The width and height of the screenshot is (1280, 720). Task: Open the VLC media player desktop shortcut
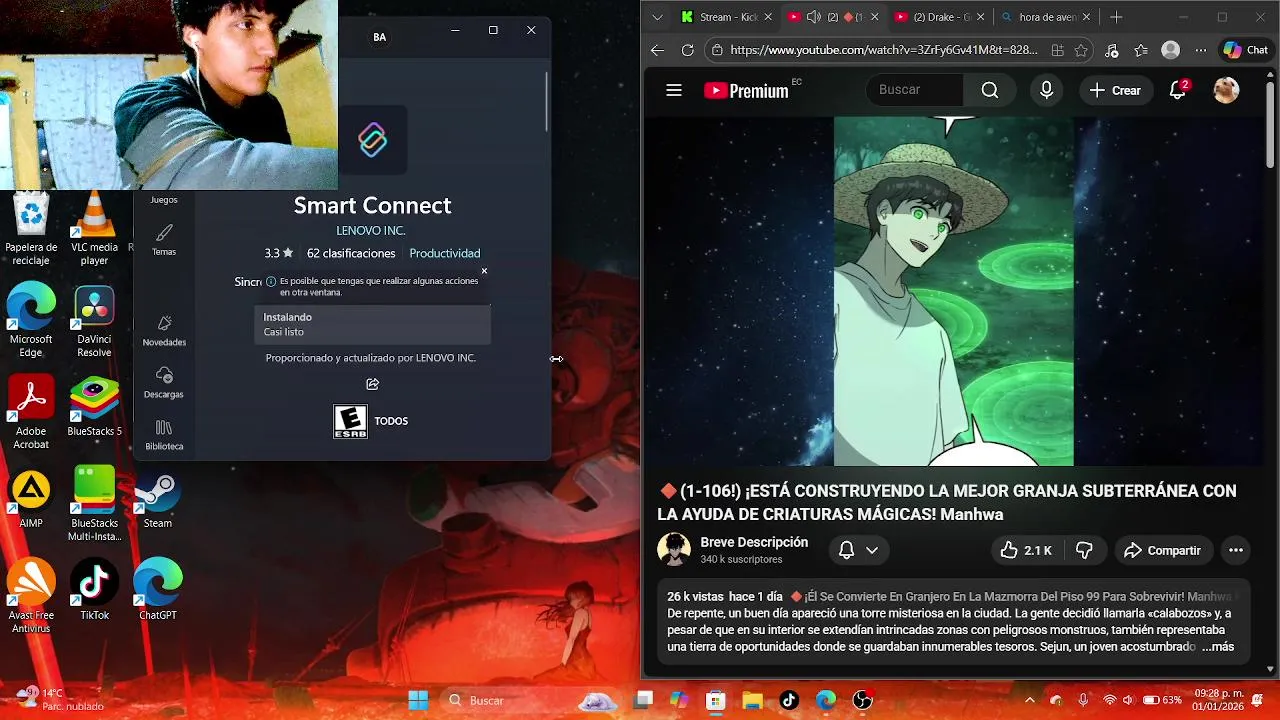[95, 228]
